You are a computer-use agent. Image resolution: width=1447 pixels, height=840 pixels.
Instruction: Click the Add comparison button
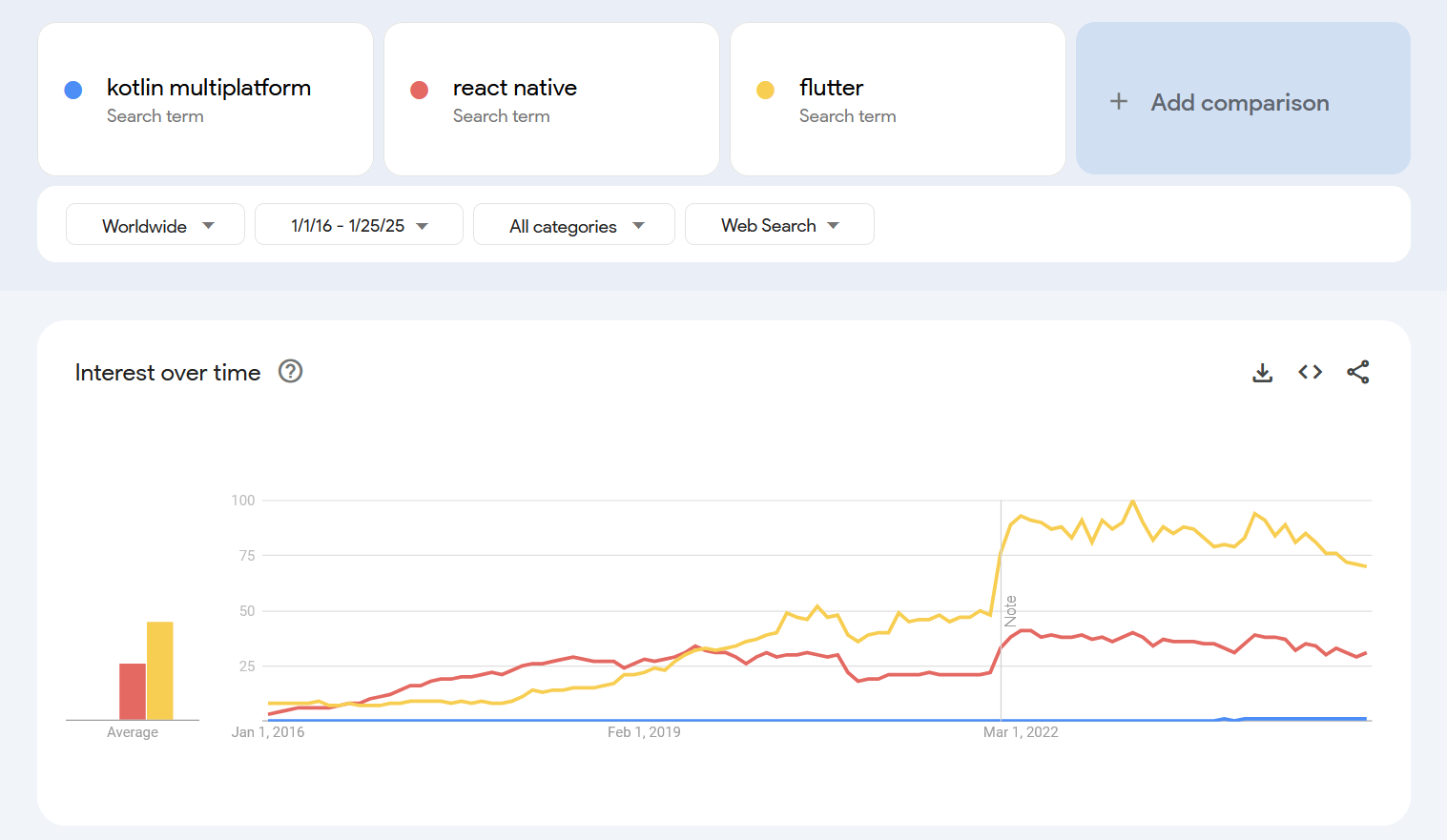1243,98
